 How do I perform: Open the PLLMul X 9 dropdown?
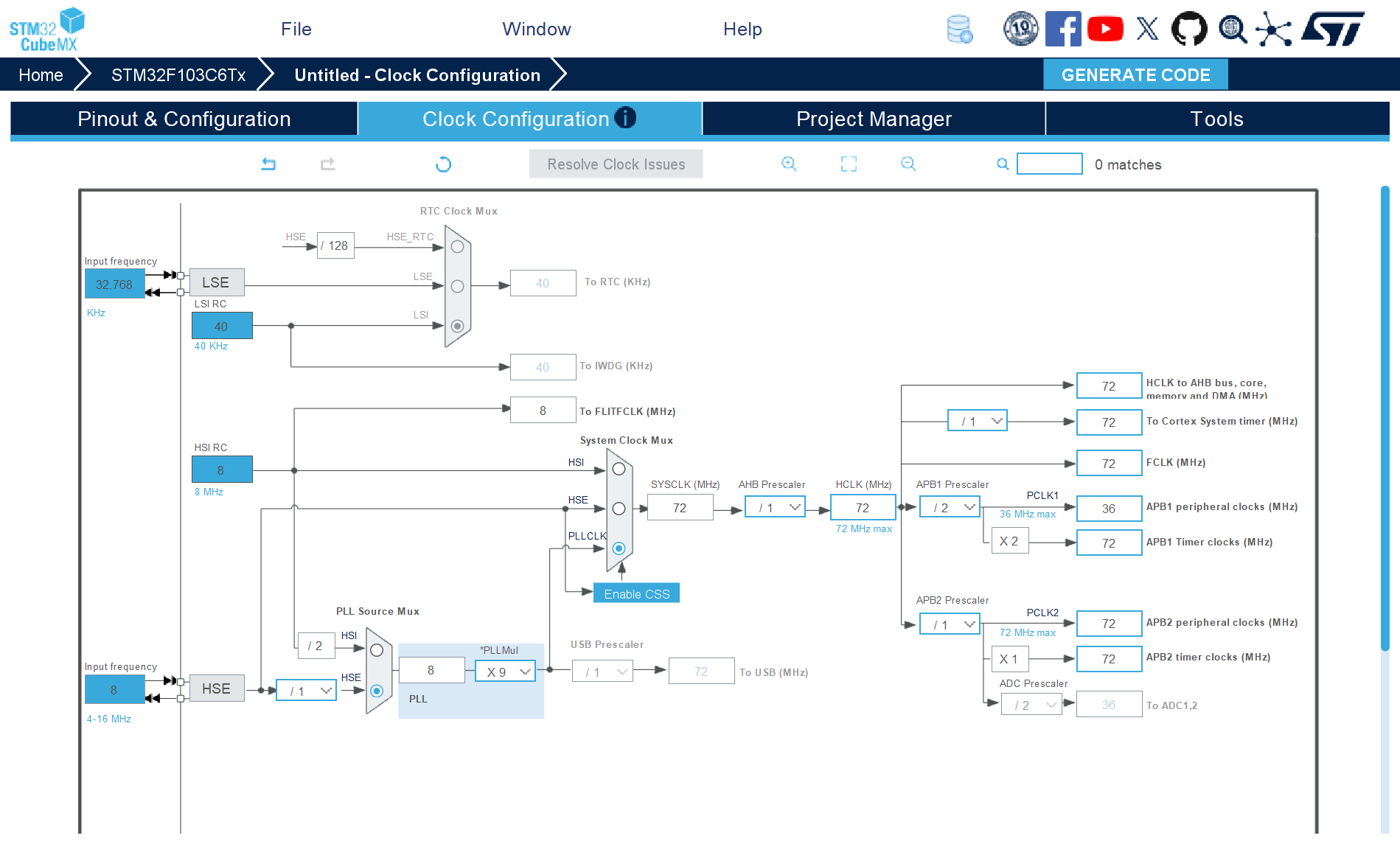[505, 672]
